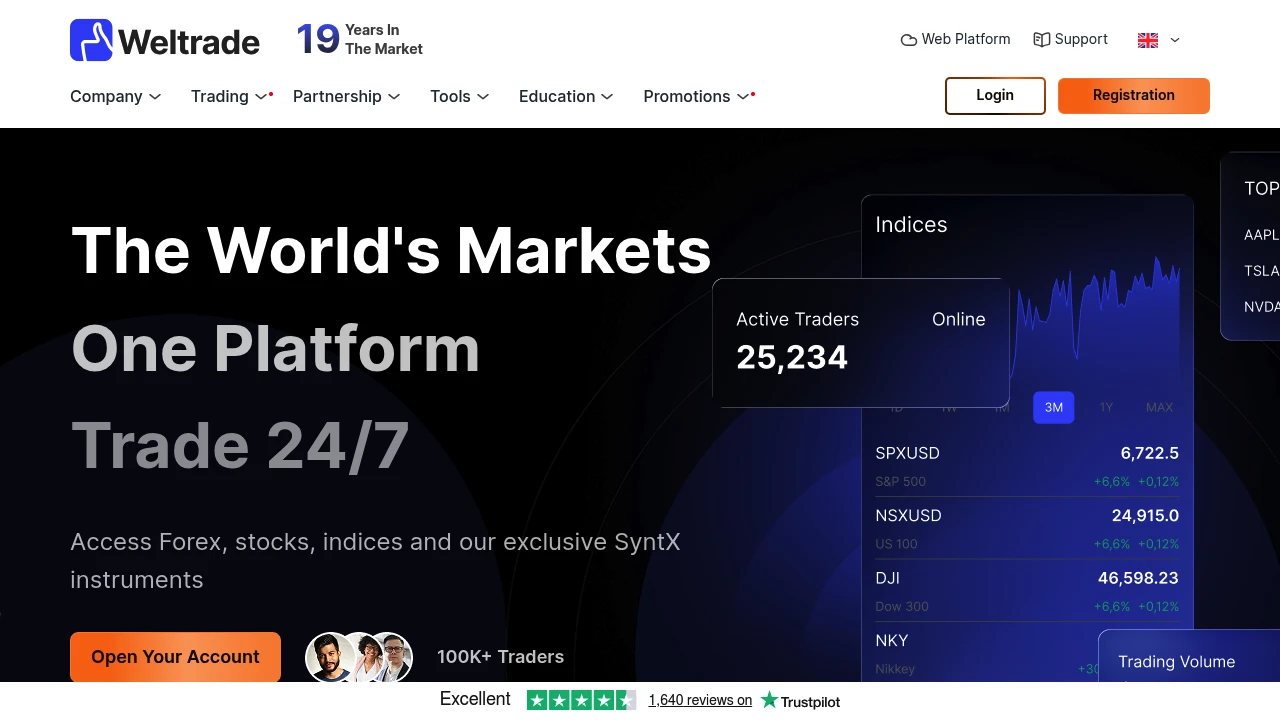This screenshot has width=1280, height=720.
Task: Open the Web Platform link
Action: [x=956, y=40]
